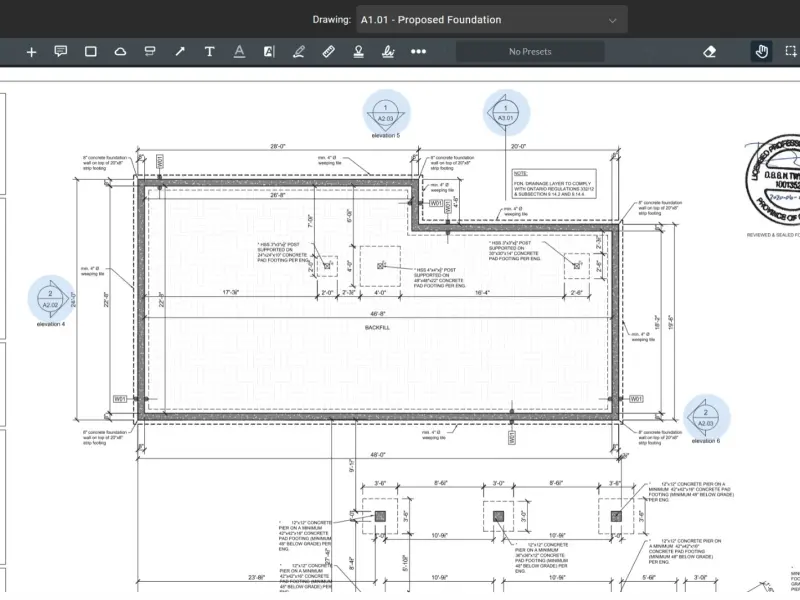The height and width of the screenshot is (600, 800).
Task: Select the T free text tool
Action: tap(209, 52)
